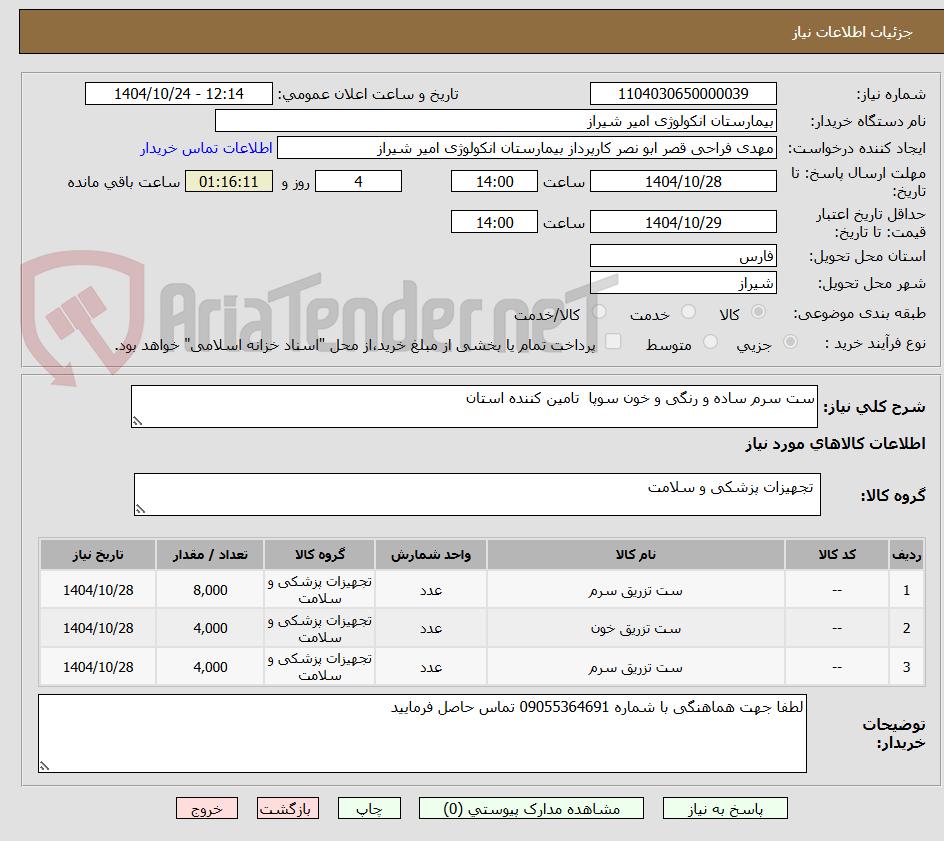Select the متوسط purchase type radio
This screenshot has width=944, height=841.
coord(710,342)
